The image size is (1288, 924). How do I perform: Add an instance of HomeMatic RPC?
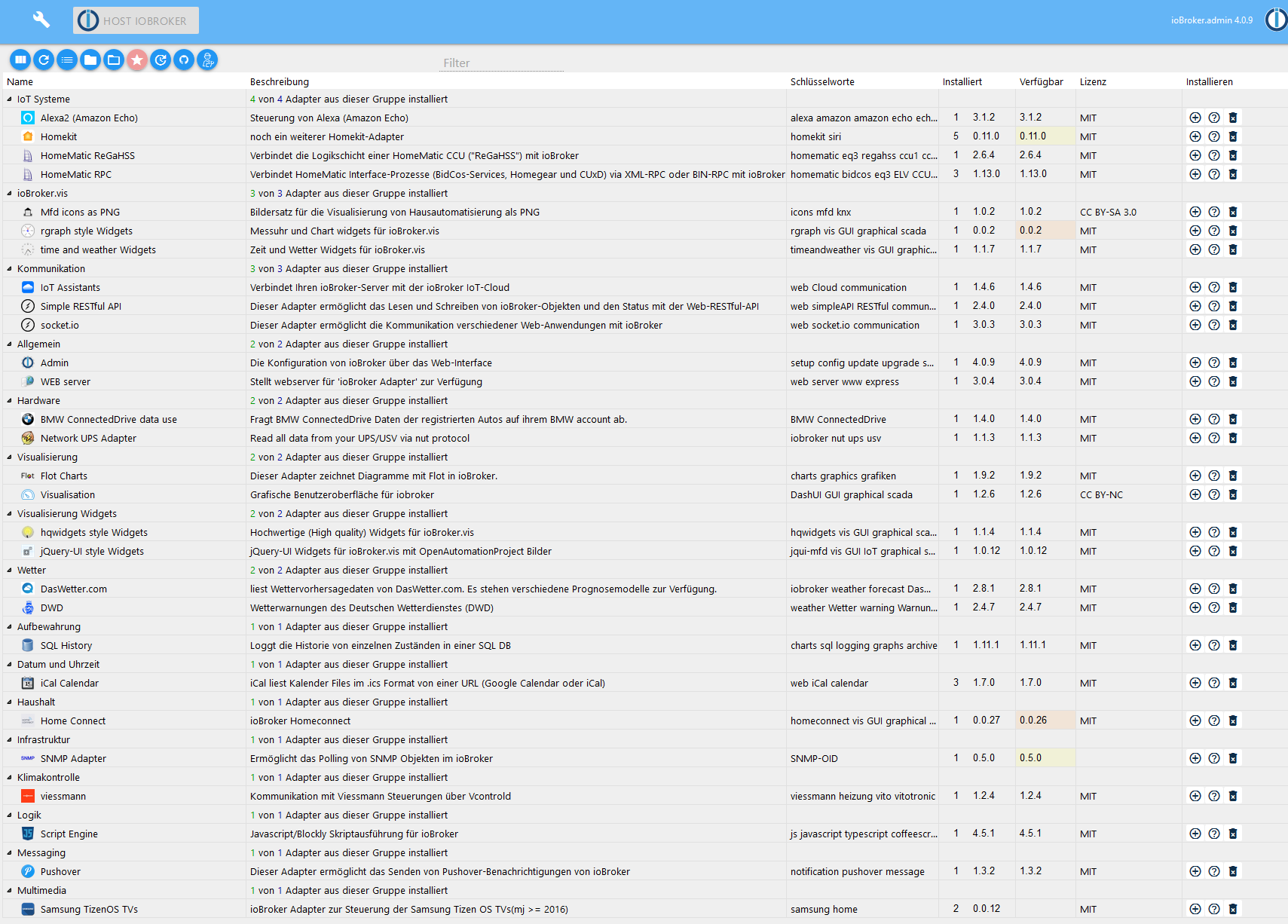[x=1195, y=174]
